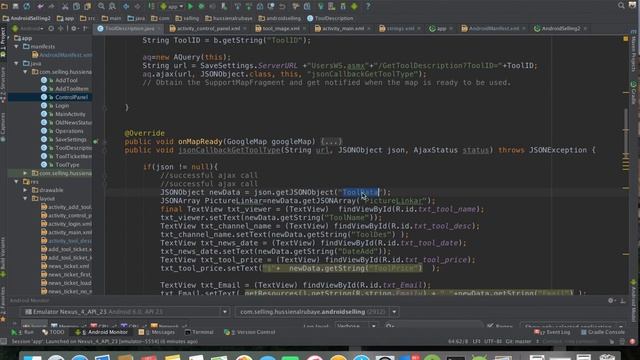The image size is (640, 360).
Task: Close the ToolDescription.java tab
Action: (x=160, y=29)
